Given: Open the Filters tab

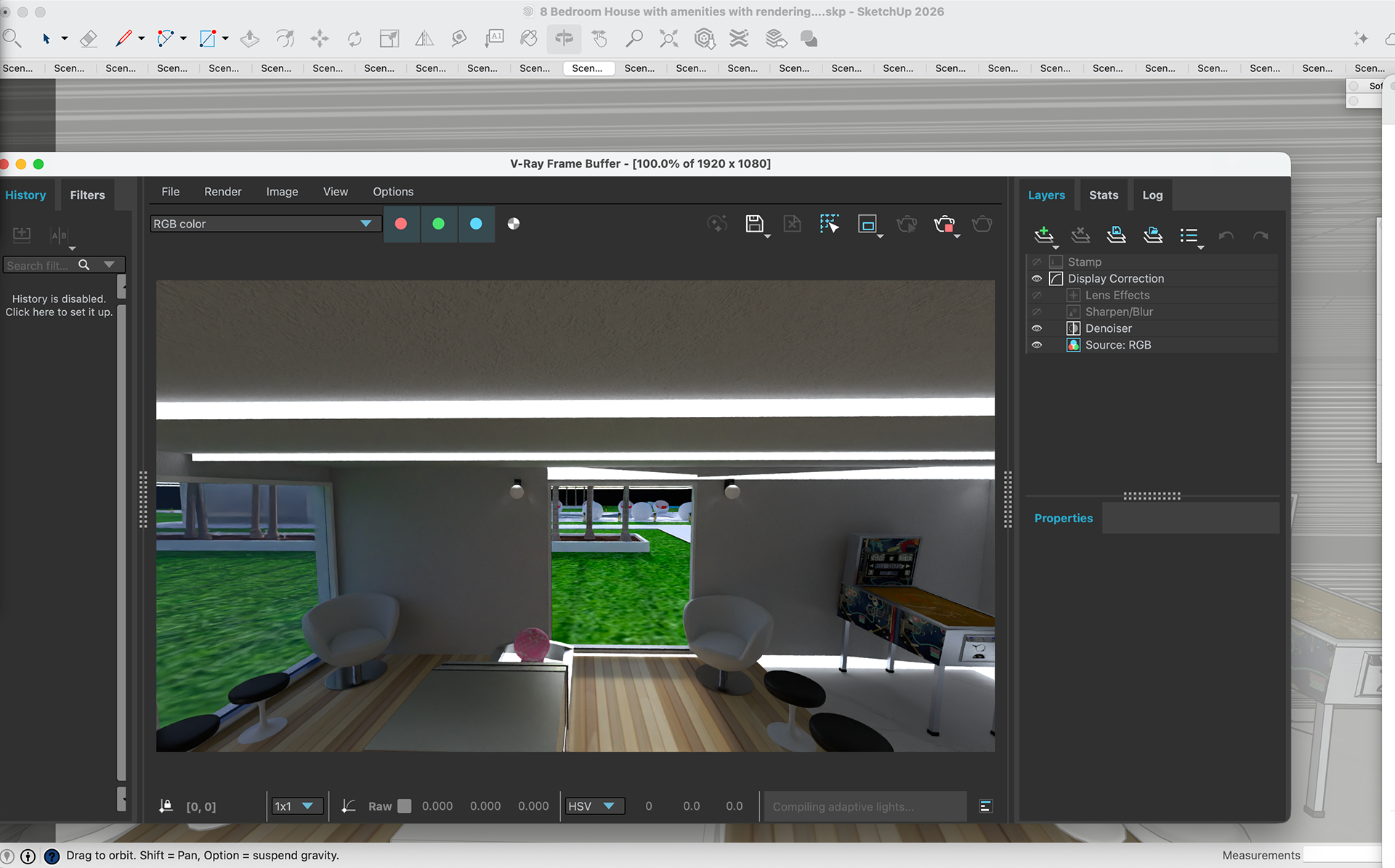Looking at the screenshot, I should pyautogui.click(x=87, y=195).
